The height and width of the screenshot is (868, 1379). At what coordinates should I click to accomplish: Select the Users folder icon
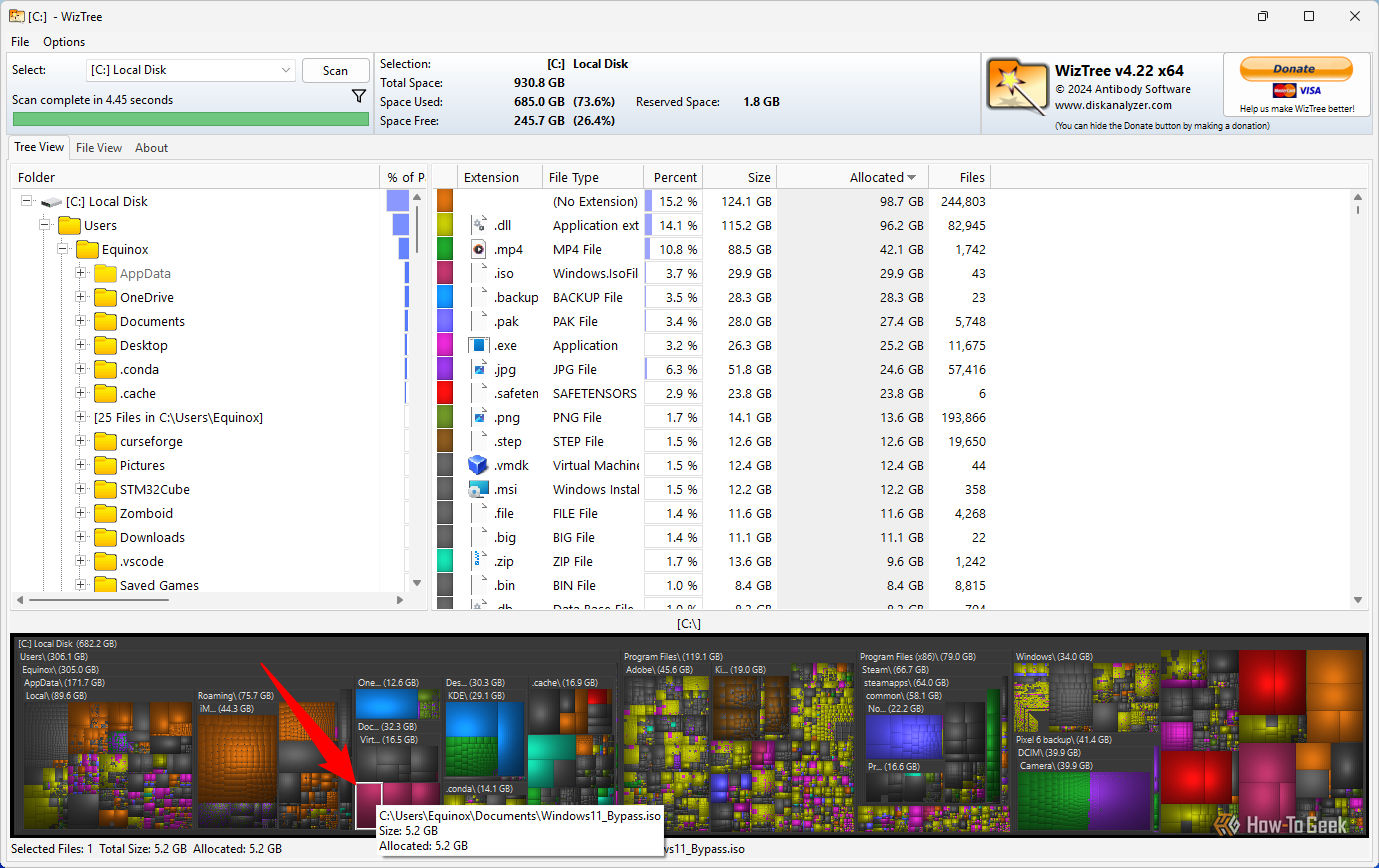click(x=69, y=226)
